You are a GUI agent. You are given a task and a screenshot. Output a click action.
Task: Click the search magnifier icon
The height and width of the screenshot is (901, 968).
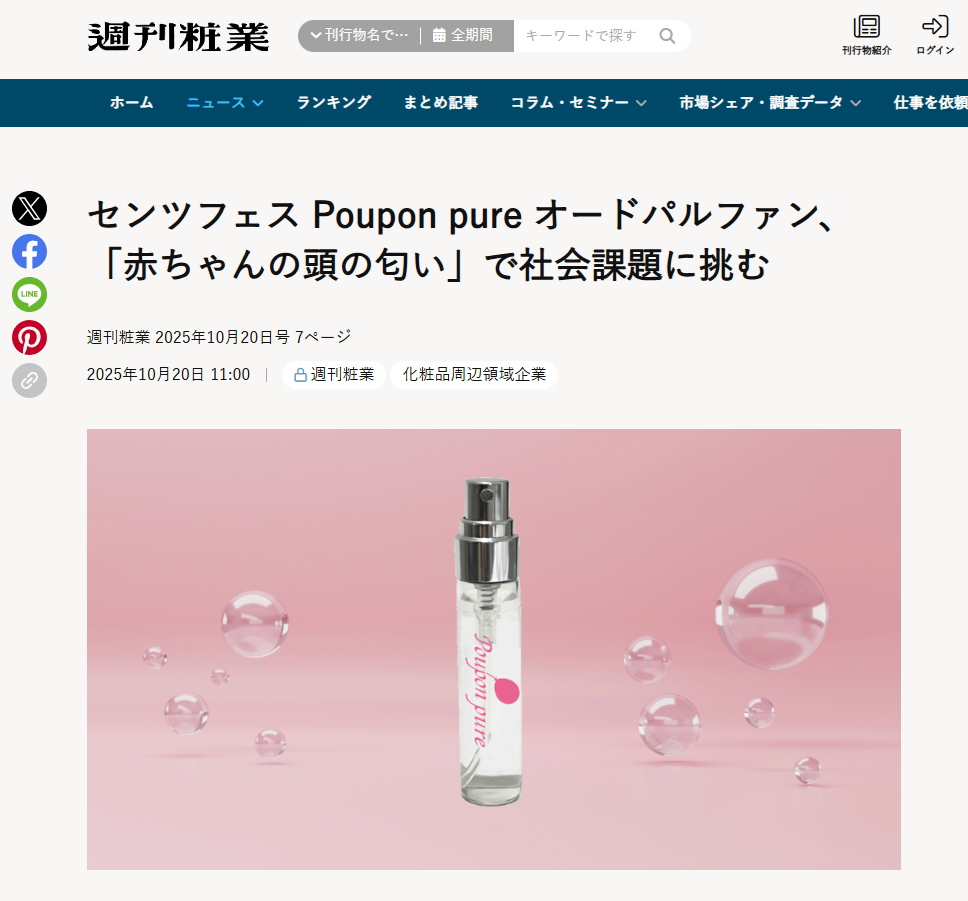click(667, 36)
